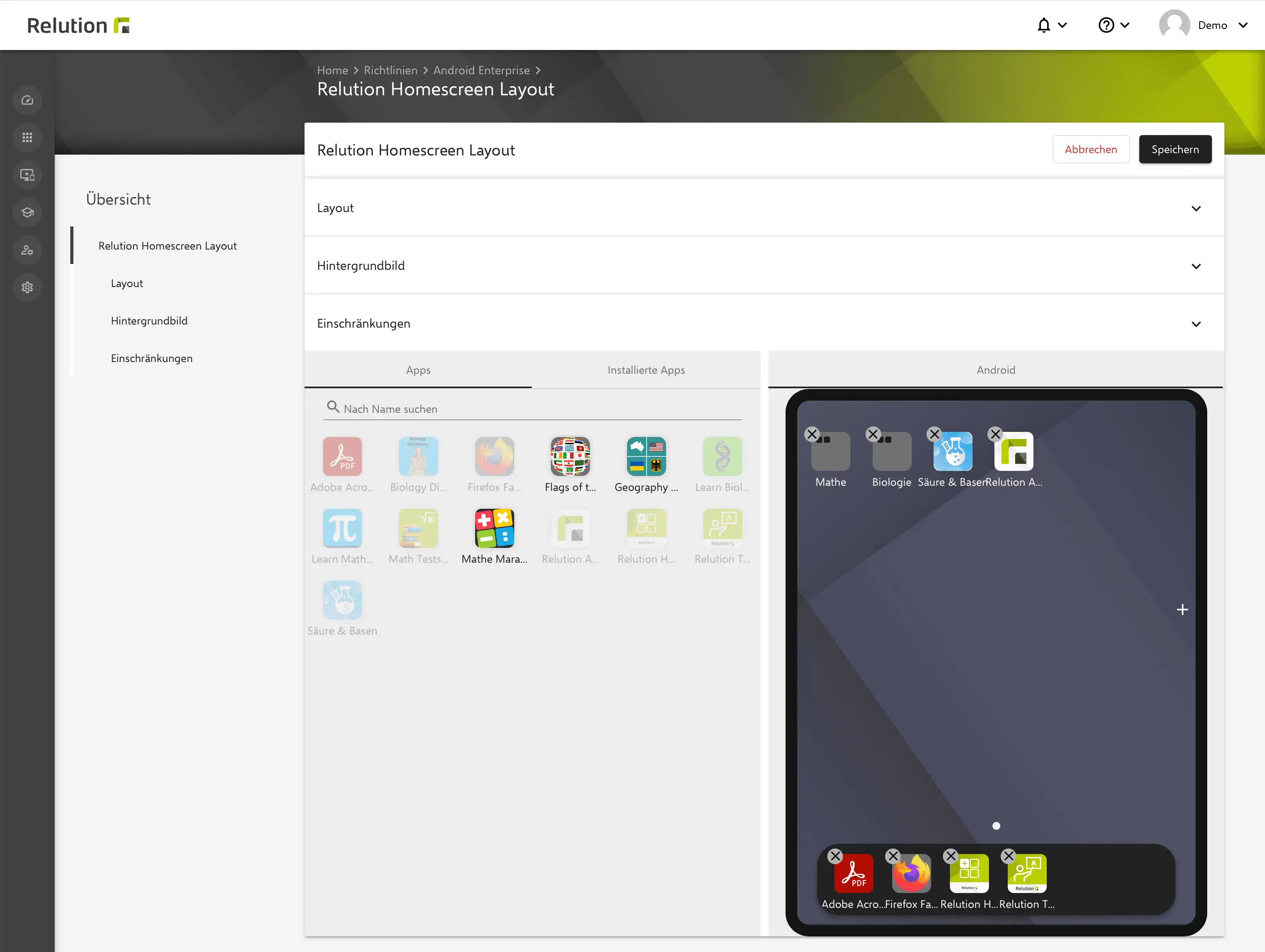Select the Relution Teacher app in Apps list
Screen dimensions: 1265x952
pyautogui.click(x=722, y=528)
